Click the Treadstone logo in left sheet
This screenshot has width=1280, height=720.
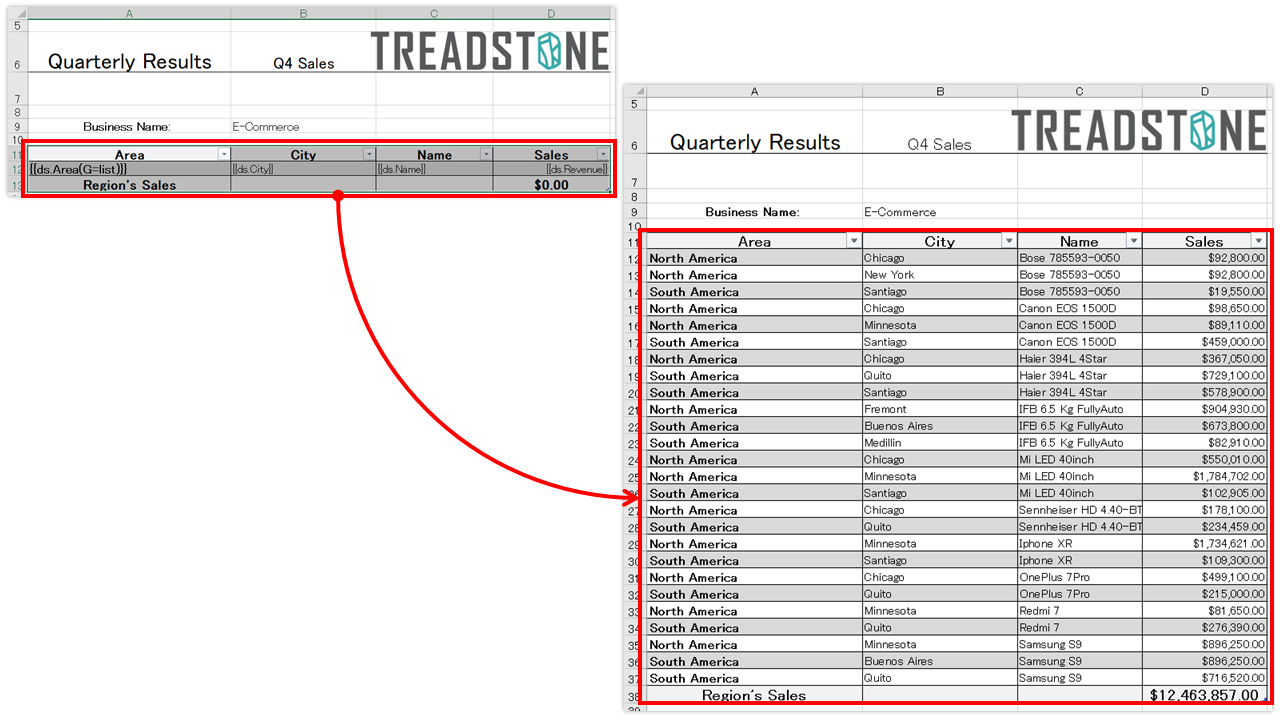[490, 51]
